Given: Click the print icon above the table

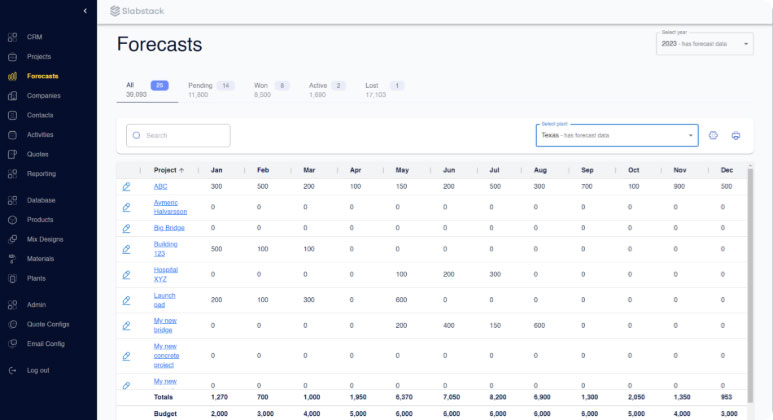Looking at the screenshot, I should pyautogui.click(x=736, y=135).
